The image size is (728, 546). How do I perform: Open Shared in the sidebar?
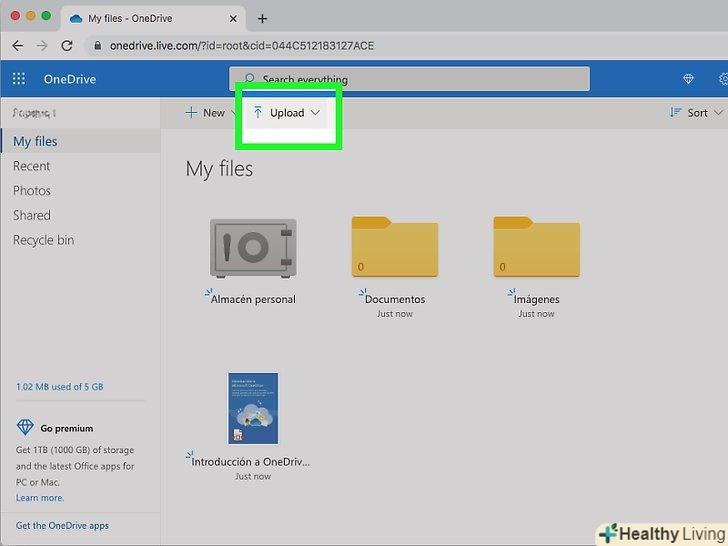32,215
